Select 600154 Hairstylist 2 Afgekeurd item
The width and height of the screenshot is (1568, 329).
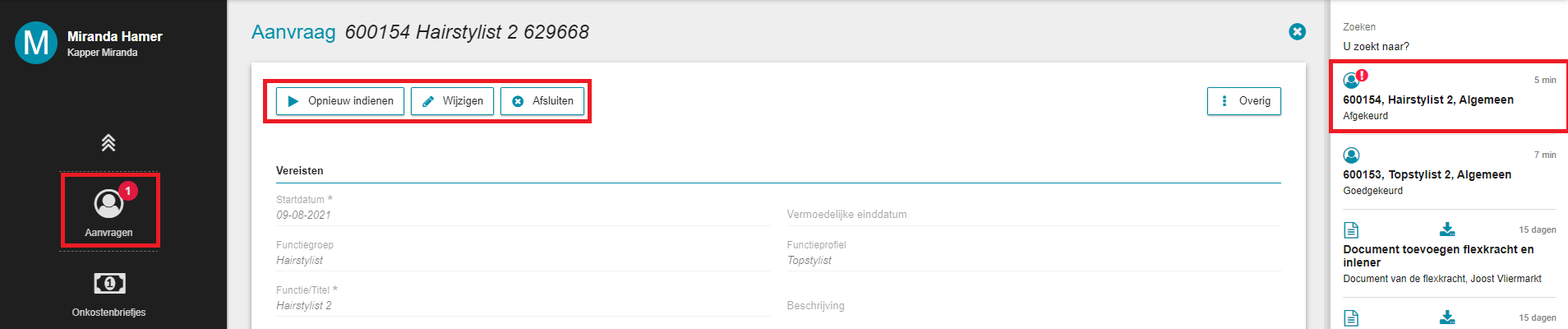point(1450,96)
